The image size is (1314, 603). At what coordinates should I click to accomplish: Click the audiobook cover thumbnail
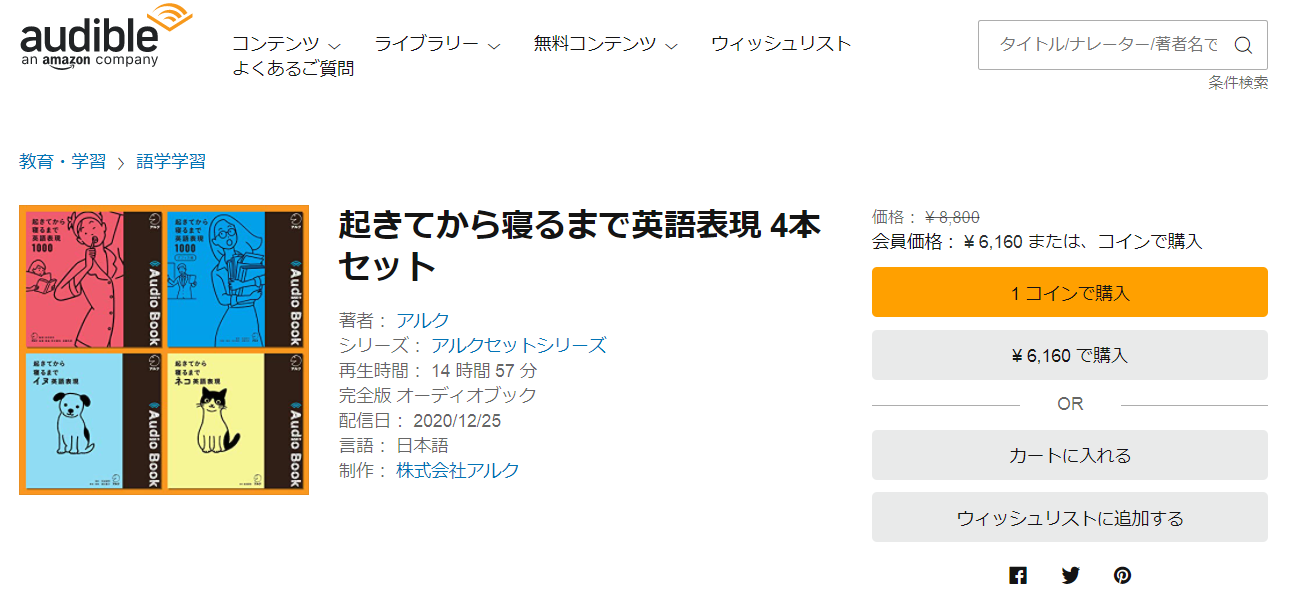[164, 350]
